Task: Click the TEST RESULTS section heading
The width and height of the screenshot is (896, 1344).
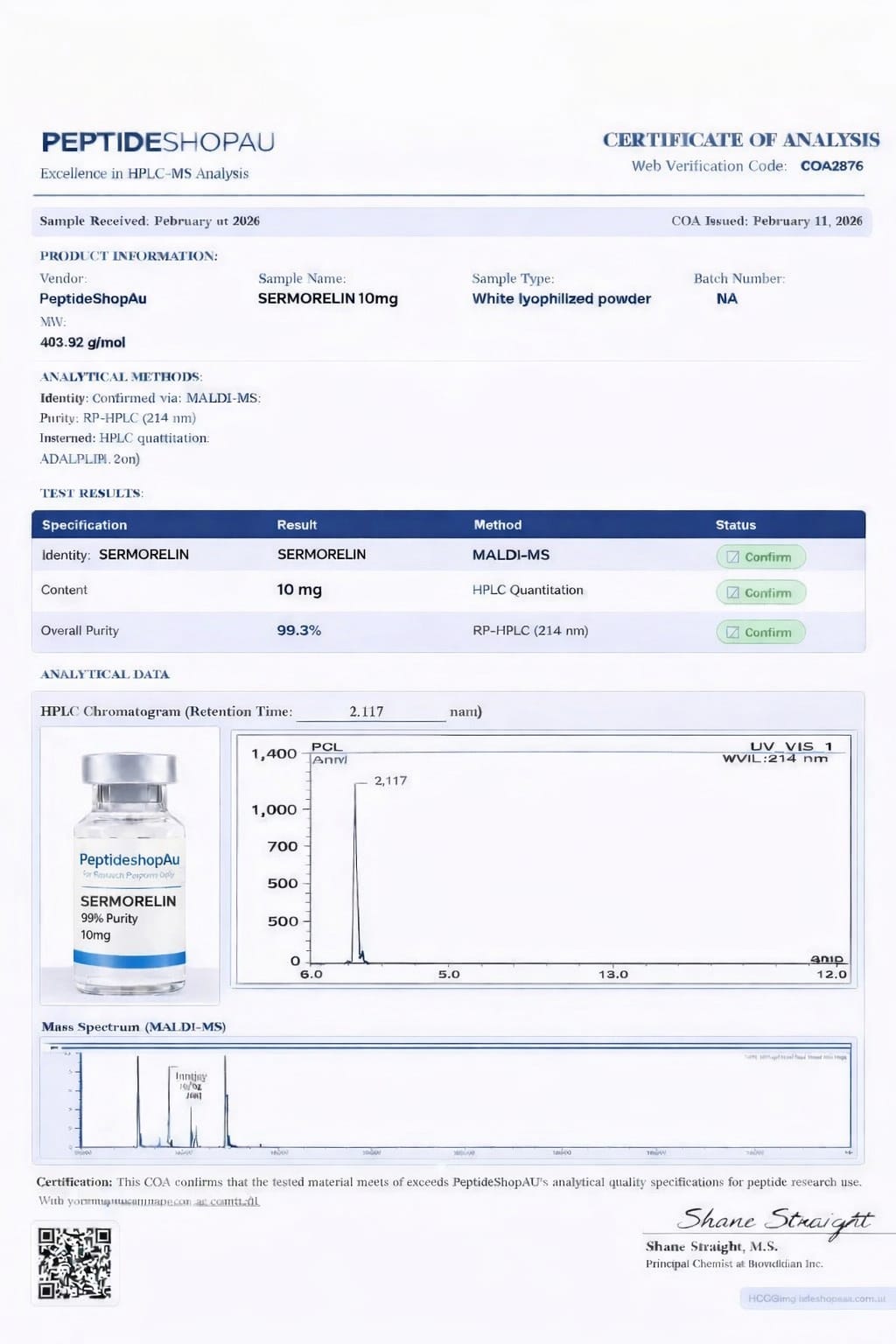Action: coord(92,493)
